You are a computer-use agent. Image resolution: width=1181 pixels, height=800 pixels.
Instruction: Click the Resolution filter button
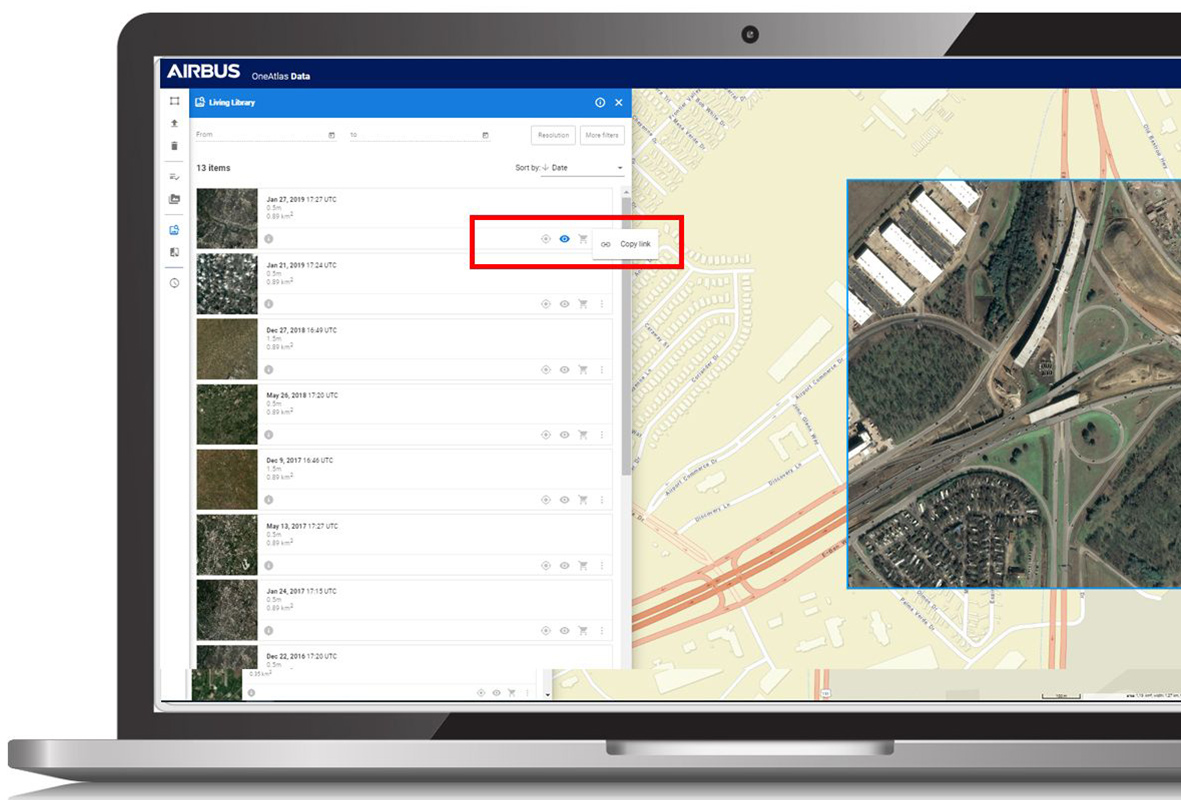553,135
